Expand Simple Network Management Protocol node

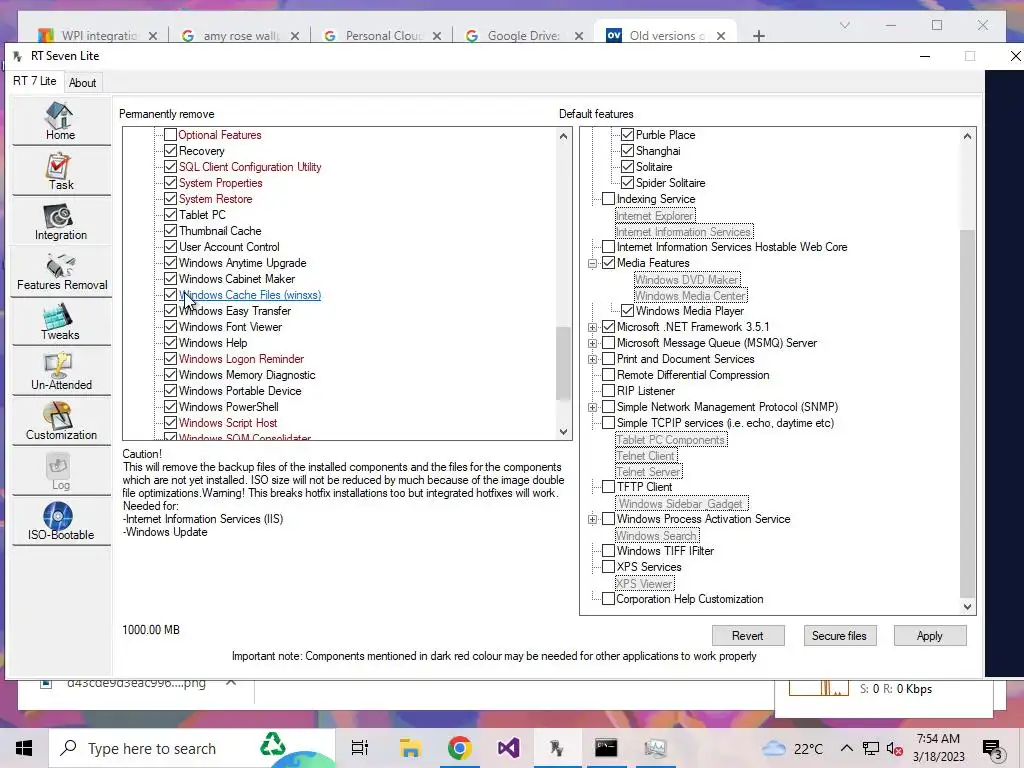point(592,407)
